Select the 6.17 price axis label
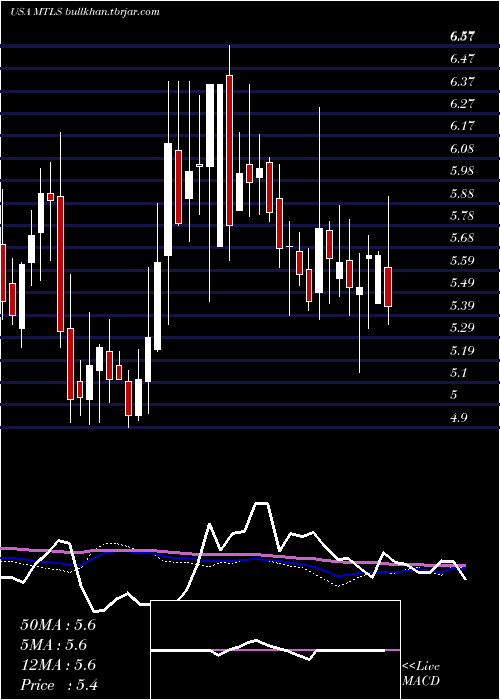This screenshot has width=500, height=700. pyautogui.click(x=462, y=126)
